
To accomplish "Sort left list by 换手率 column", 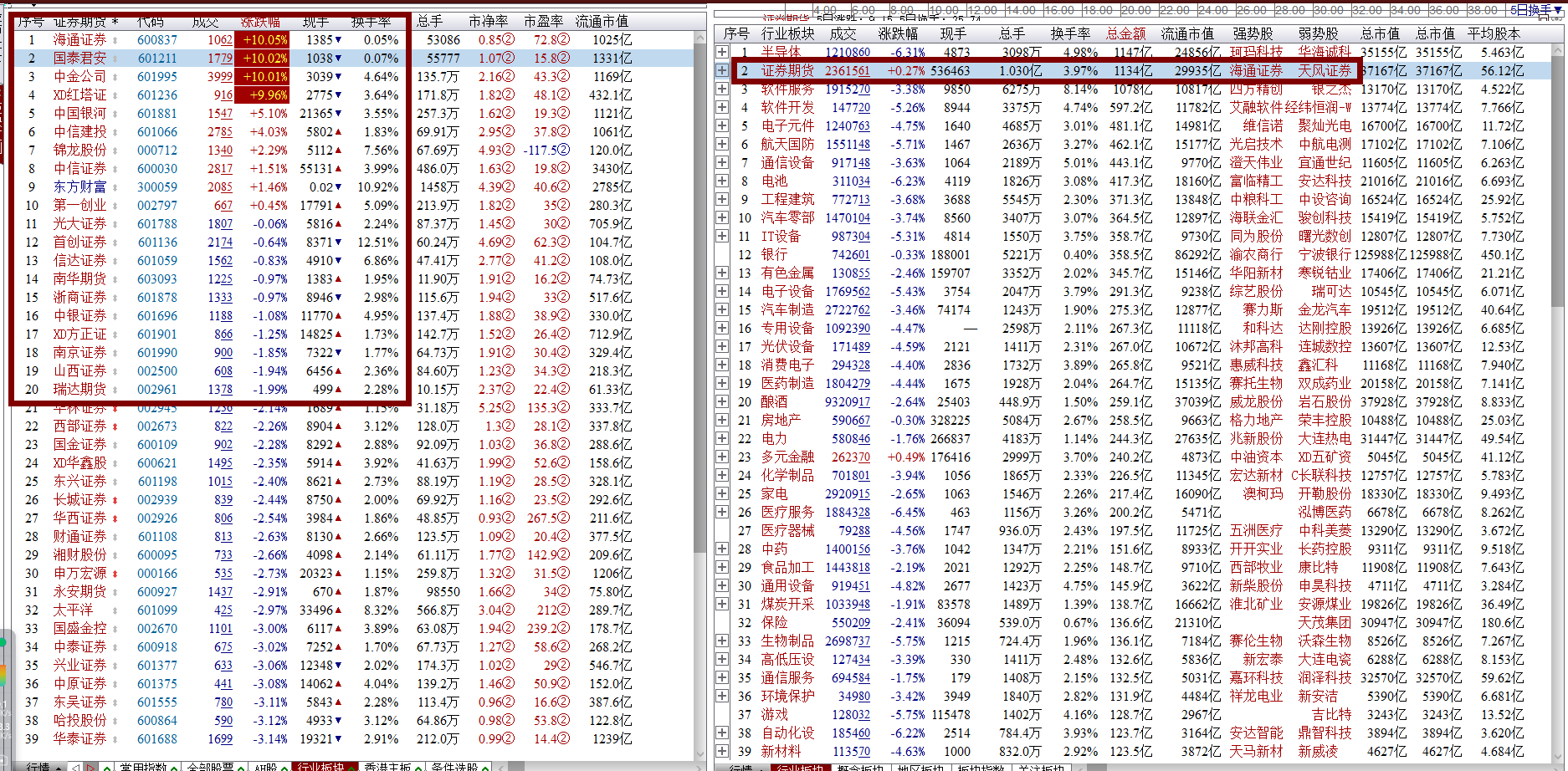I will [371, 21].
